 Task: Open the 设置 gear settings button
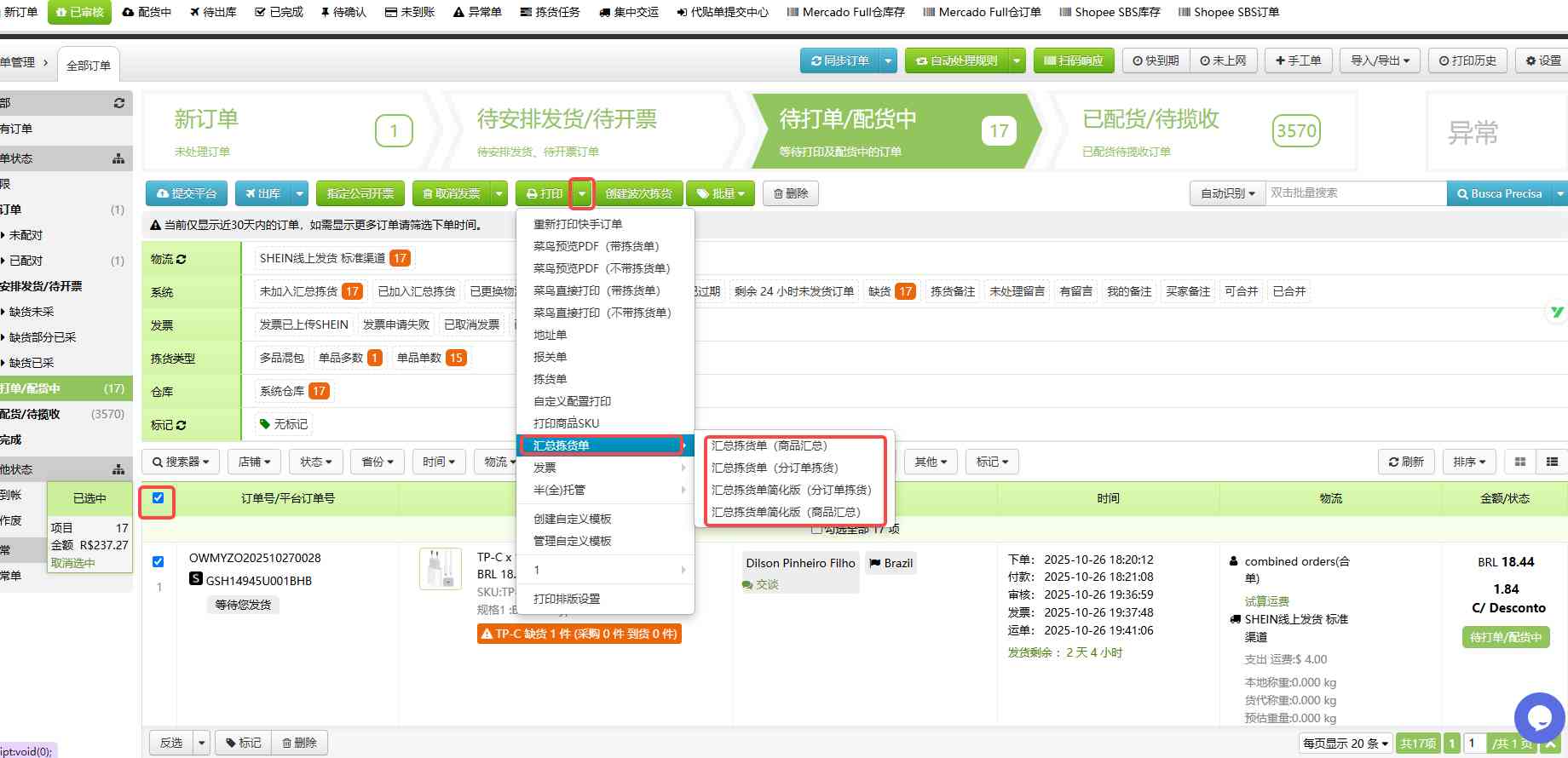pyautogui.click(x=1543, y=60)
